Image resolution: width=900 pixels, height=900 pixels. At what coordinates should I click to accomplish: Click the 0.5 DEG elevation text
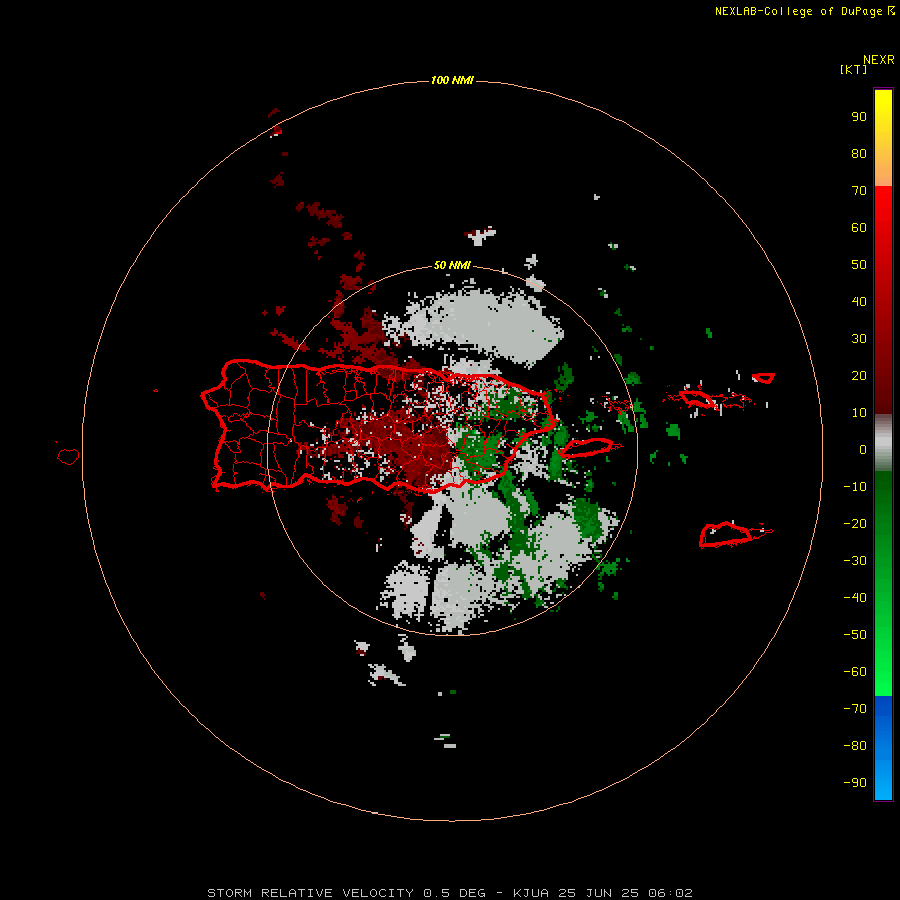point(455,893)
